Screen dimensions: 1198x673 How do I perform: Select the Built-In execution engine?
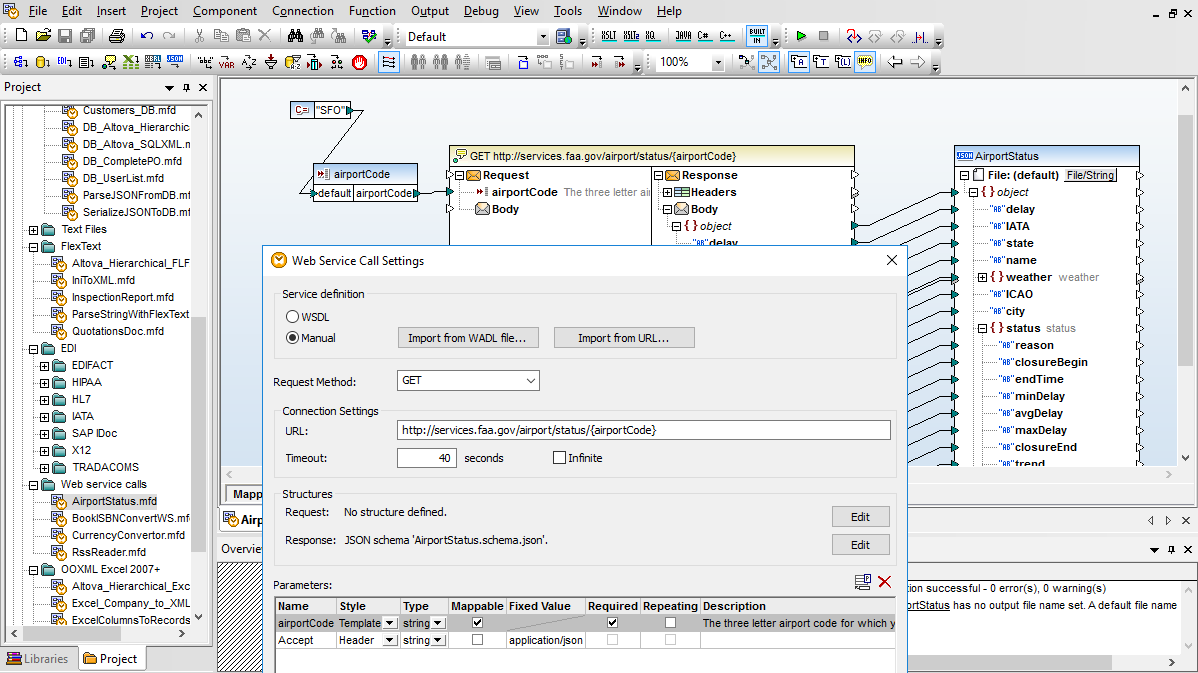(x=757, y=36)
